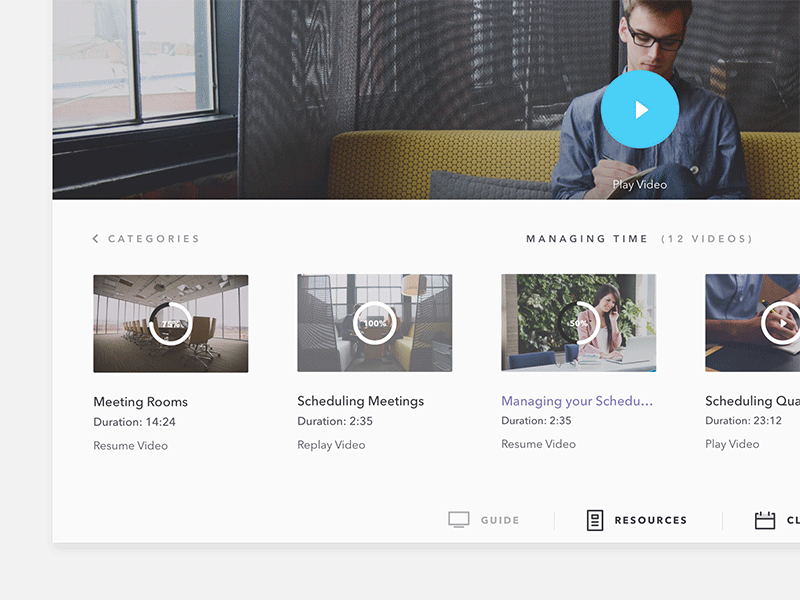Click the 100% progress circle on Scheduling Meetings

[x=375, y=322]
